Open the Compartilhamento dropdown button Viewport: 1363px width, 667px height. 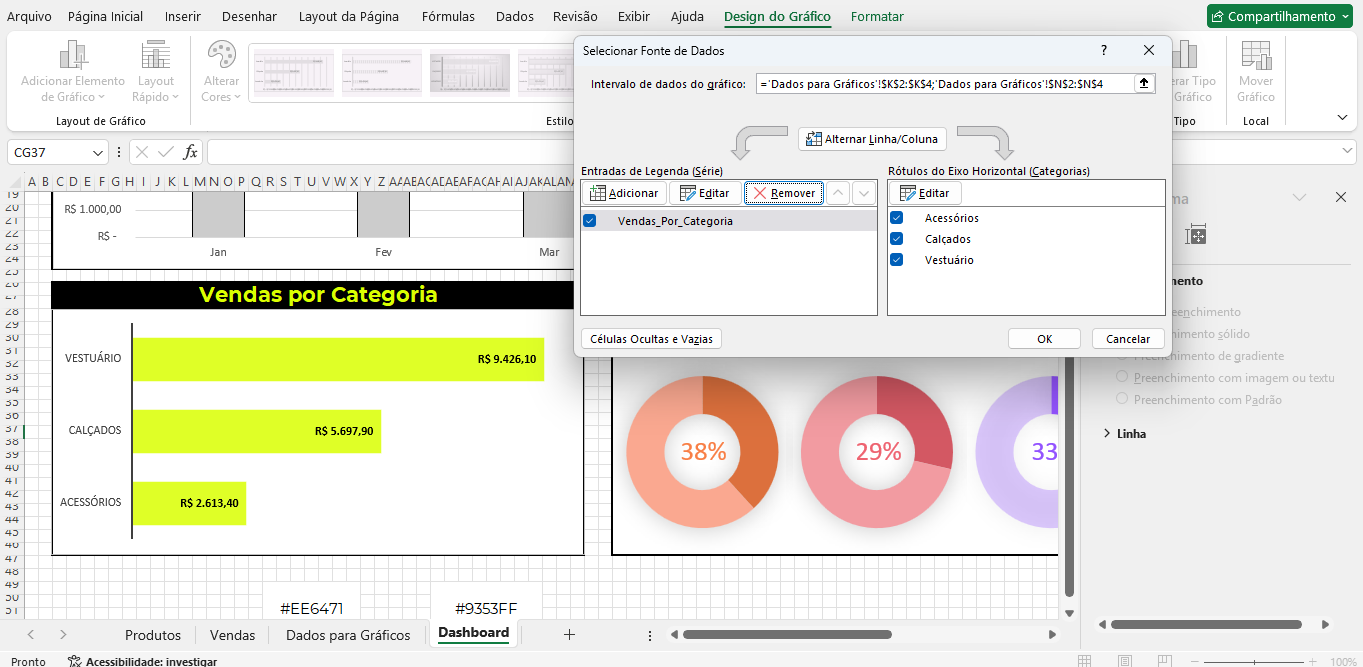pyautogui.click(x=1281, y=16)
